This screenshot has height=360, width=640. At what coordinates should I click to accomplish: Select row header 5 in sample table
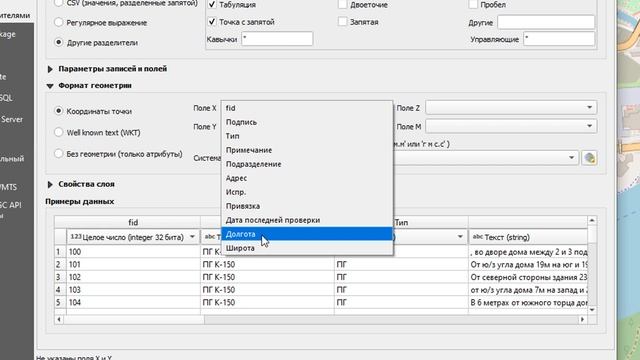tap(60, 302)
